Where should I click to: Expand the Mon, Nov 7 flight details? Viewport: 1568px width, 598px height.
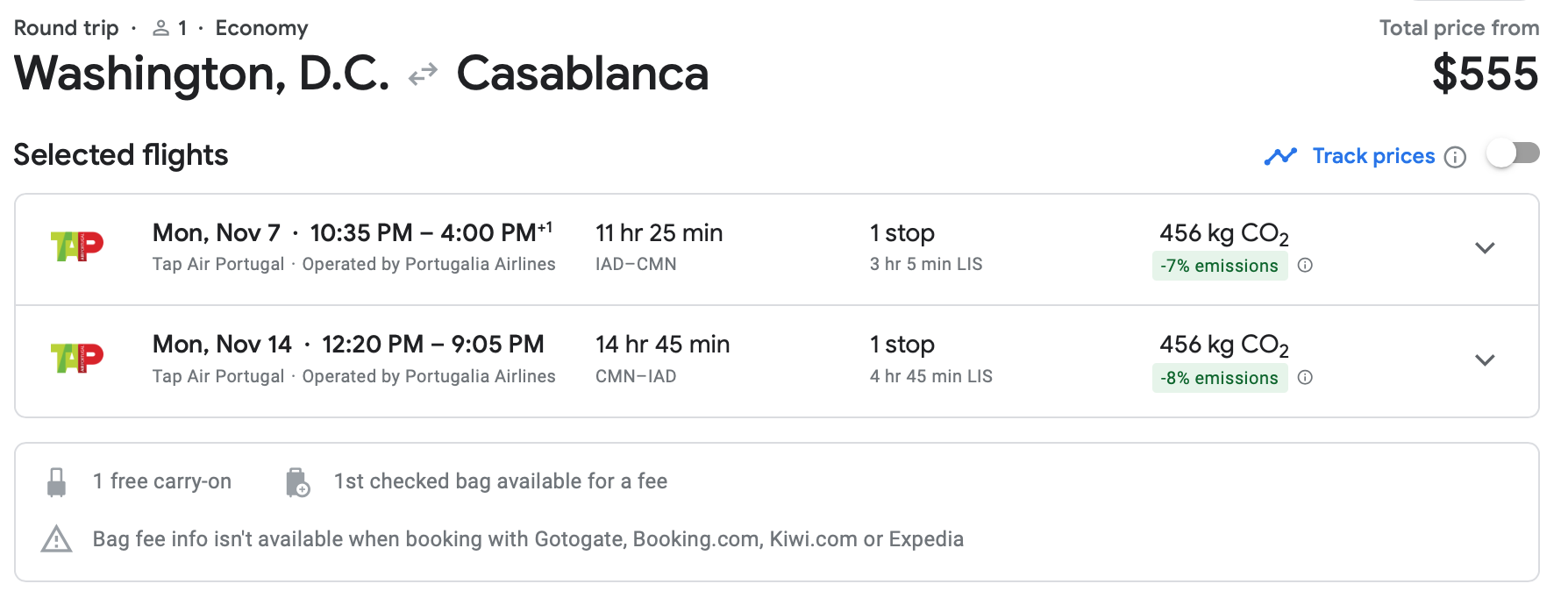pyautogui.click(x=1485, y=248)
